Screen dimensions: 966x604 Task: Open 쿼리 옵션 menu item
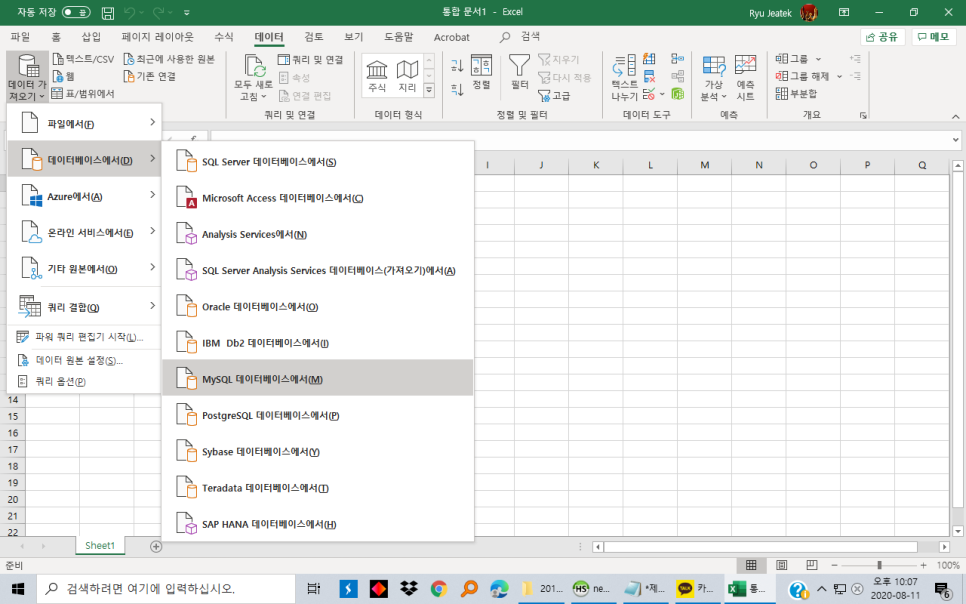84,382
